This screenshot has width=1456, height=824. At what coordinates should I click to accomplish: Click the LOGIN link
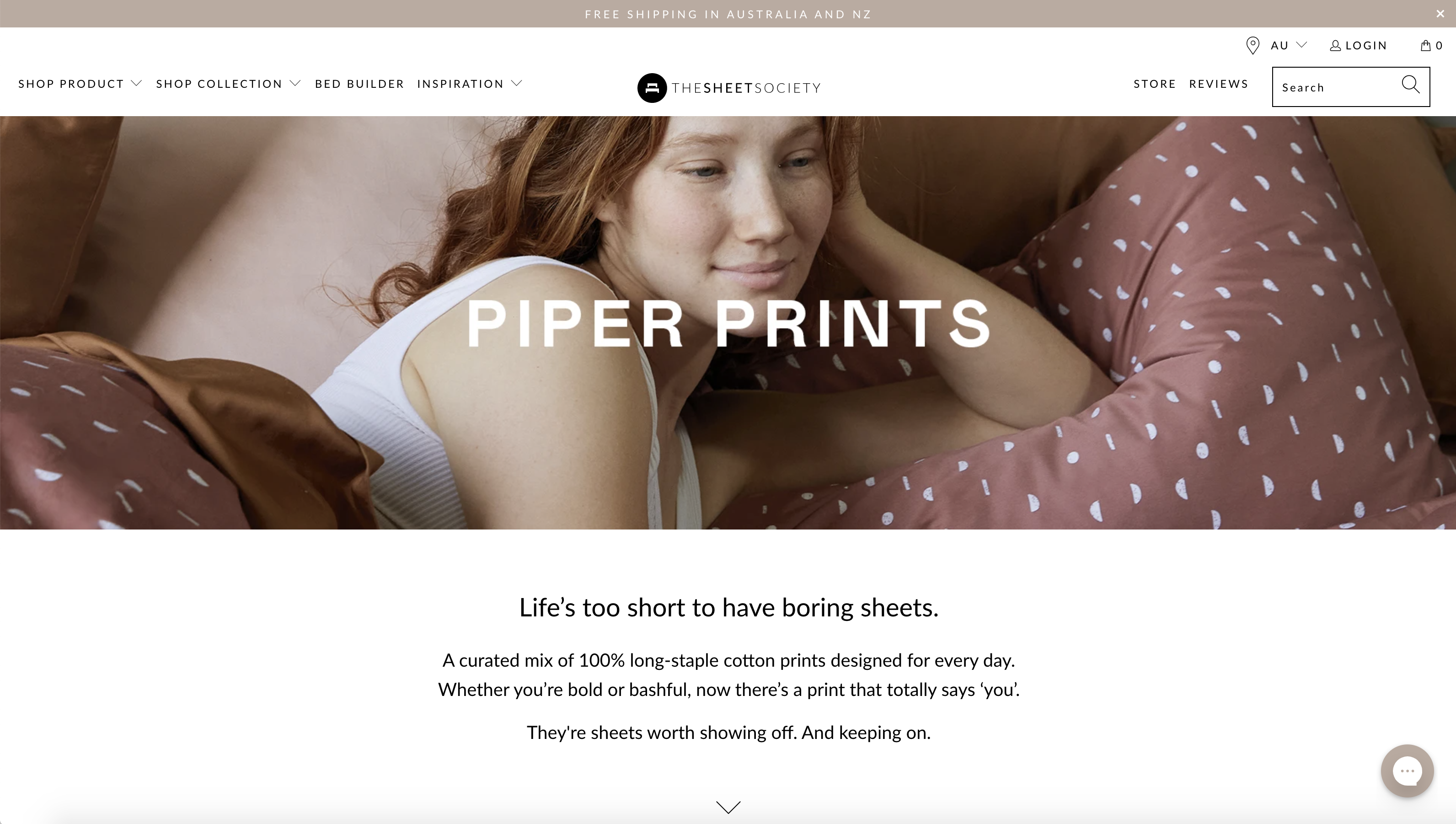pos(1366,45)
